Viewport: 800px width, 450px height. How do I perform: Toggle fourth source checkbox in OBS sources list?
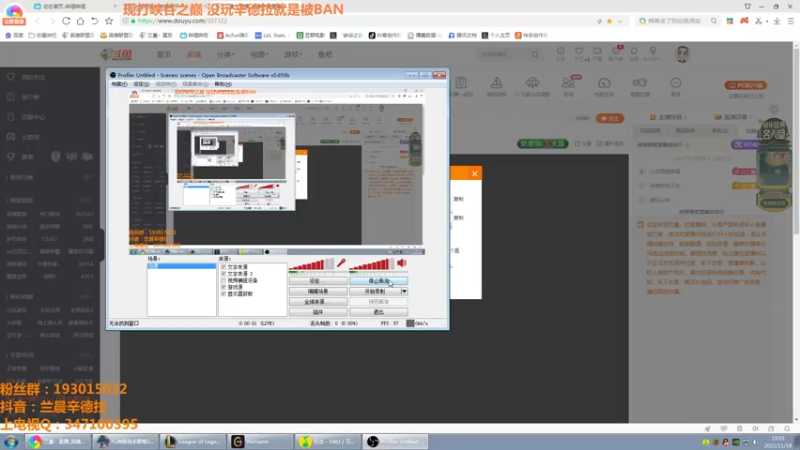223,287
